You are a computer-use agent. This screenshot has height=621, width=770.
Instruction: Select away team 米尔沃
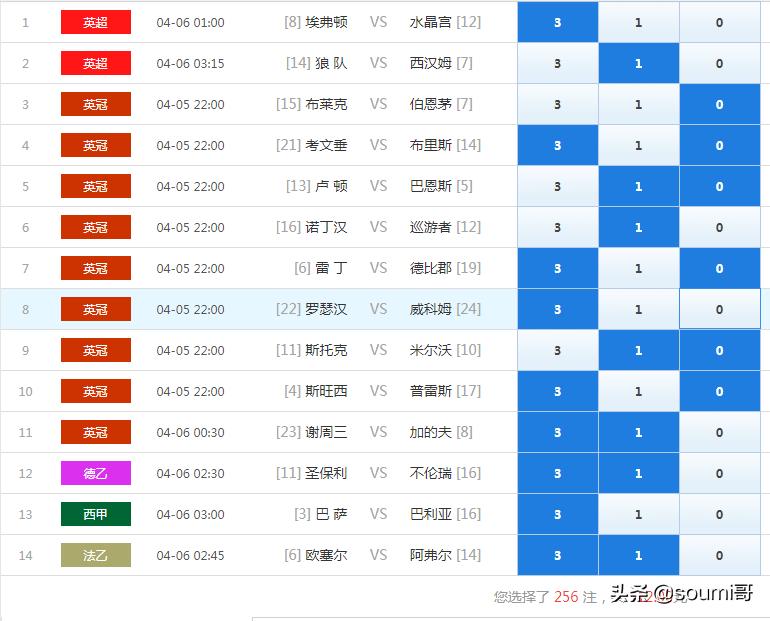(x=430, y=350)
